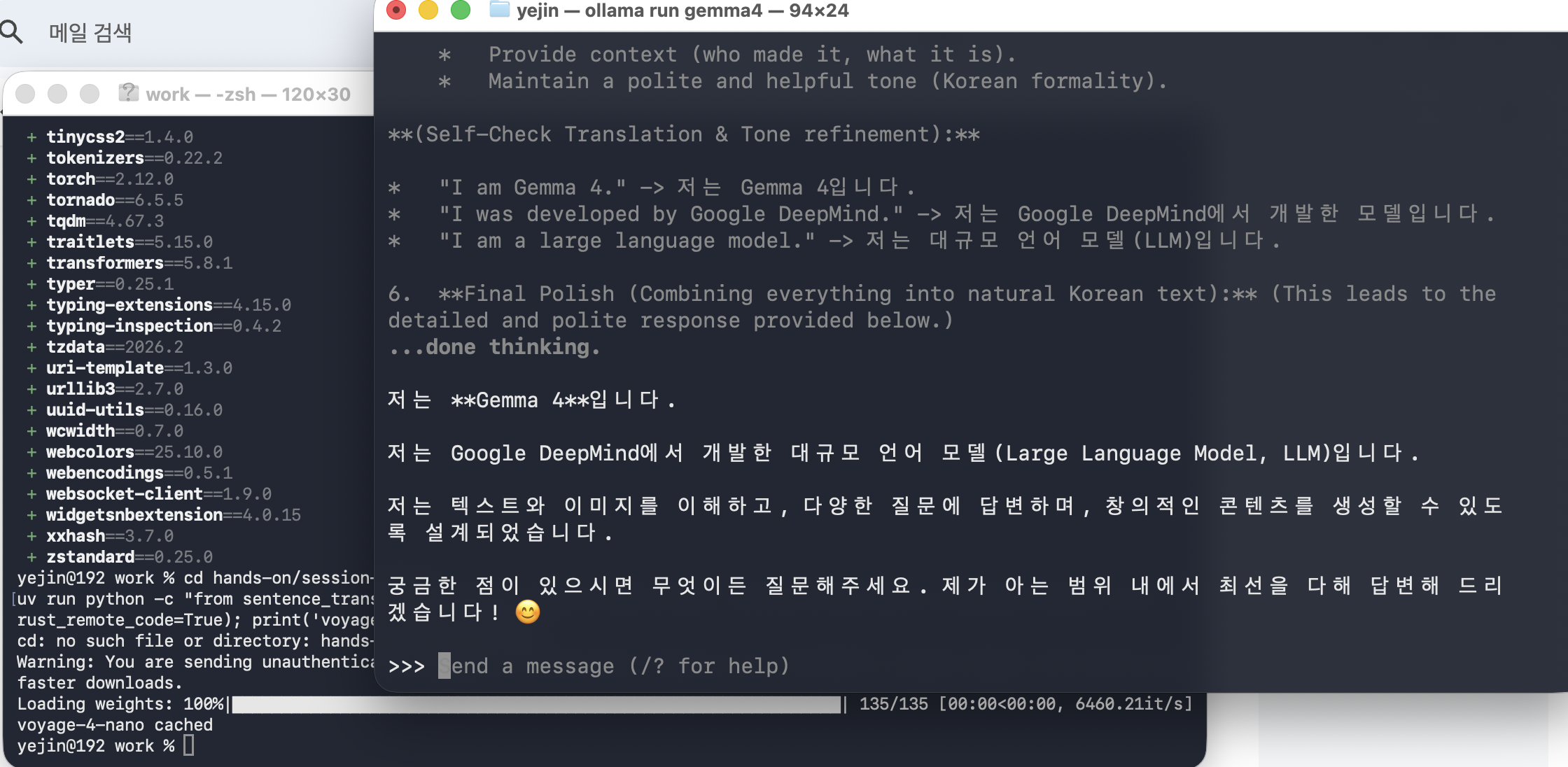Click the 'I am a large language model.' line
The width and height of the screenshot is (1568, 767).
tap(834, 241)
